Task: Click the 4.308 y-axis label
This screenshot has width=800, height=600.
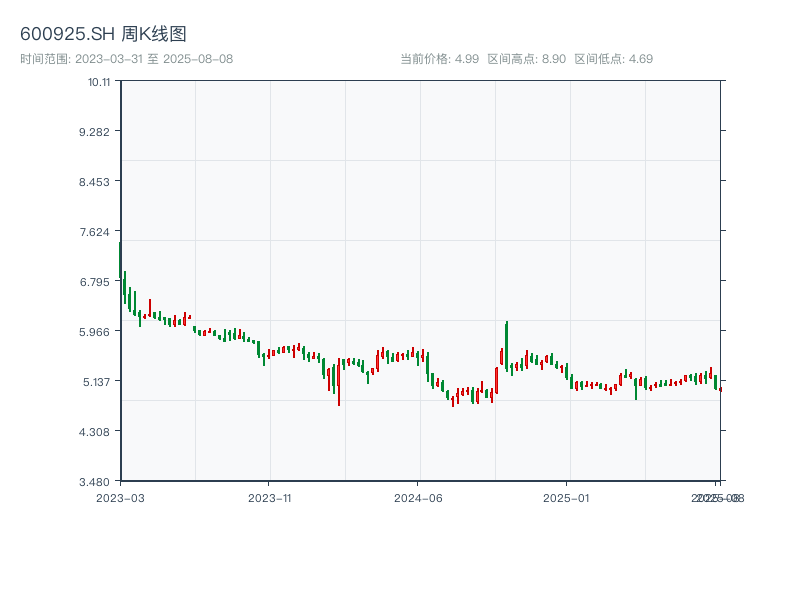Action: pyautogui.click(x=98, y=431)
